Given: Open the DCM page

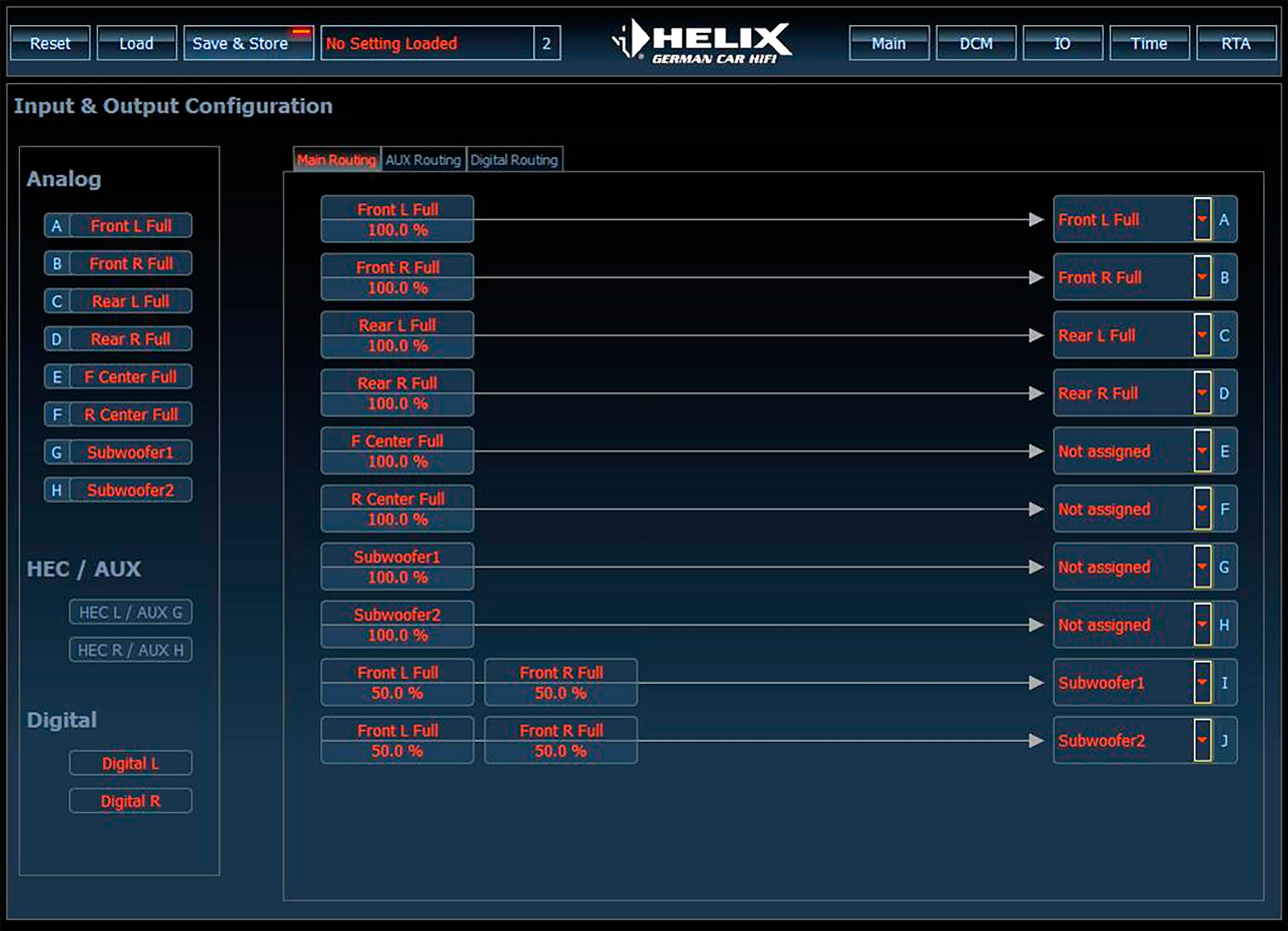Looking at the screenshot, I should coord(976,43).
